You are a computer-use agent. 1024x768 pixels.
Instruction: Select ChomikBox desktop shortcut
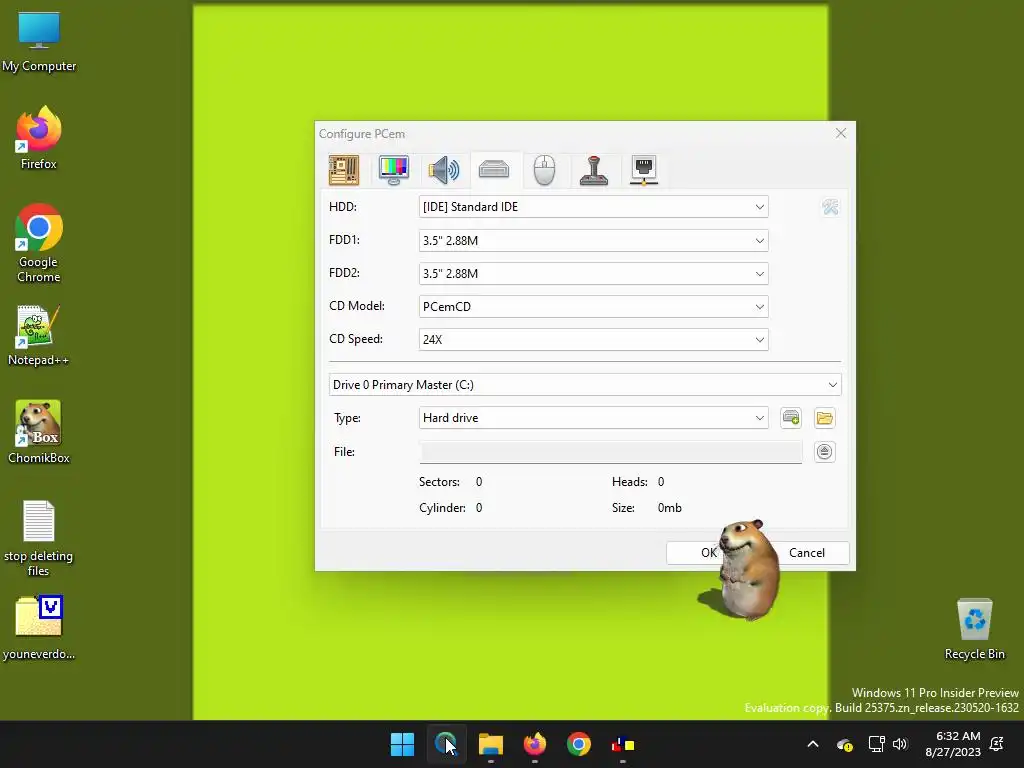(x=39, y=432)
